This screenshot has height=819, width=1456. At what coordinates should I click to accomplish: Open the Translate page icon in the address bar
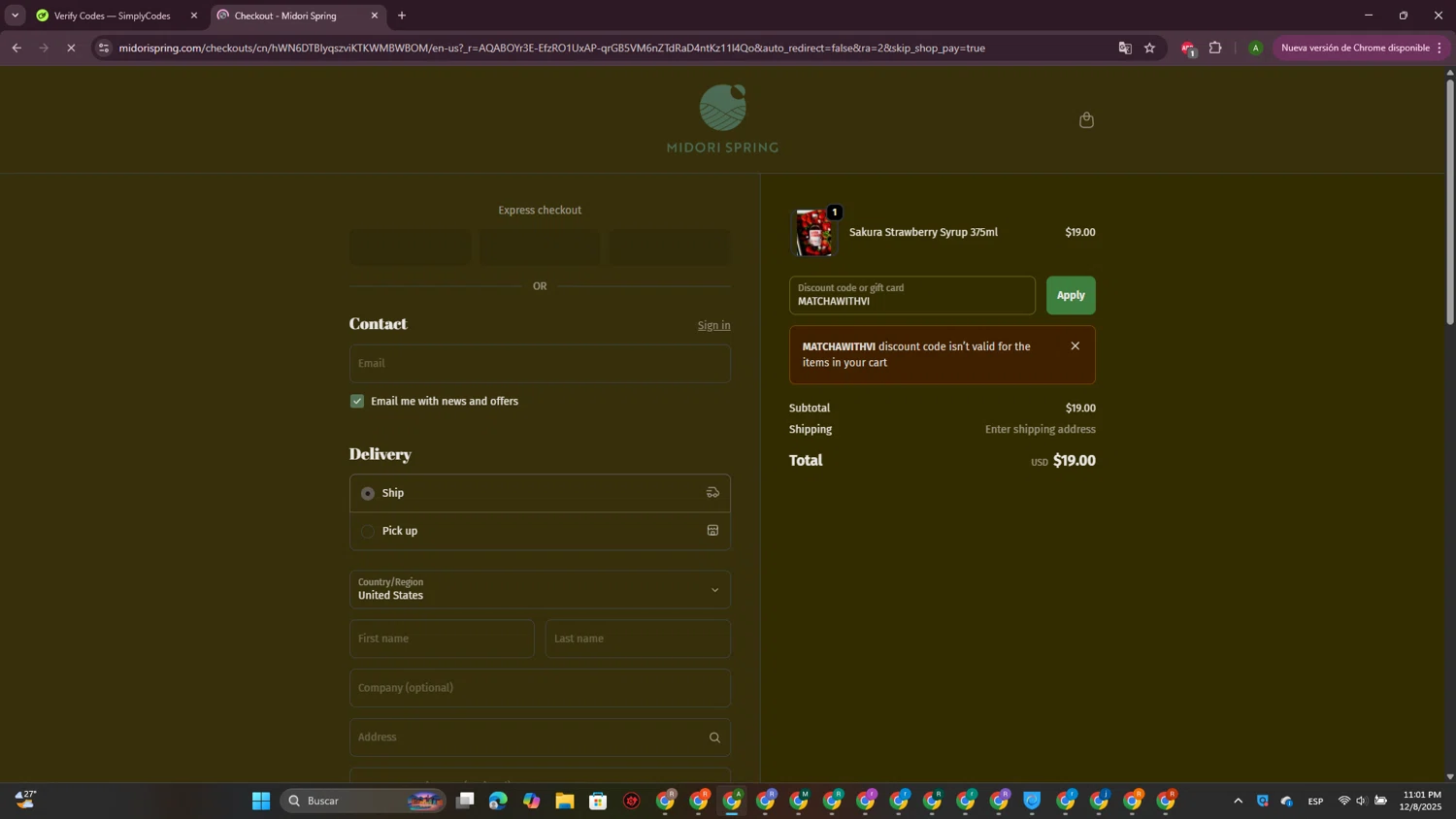pyautogui.click(x=1125, y=48)
